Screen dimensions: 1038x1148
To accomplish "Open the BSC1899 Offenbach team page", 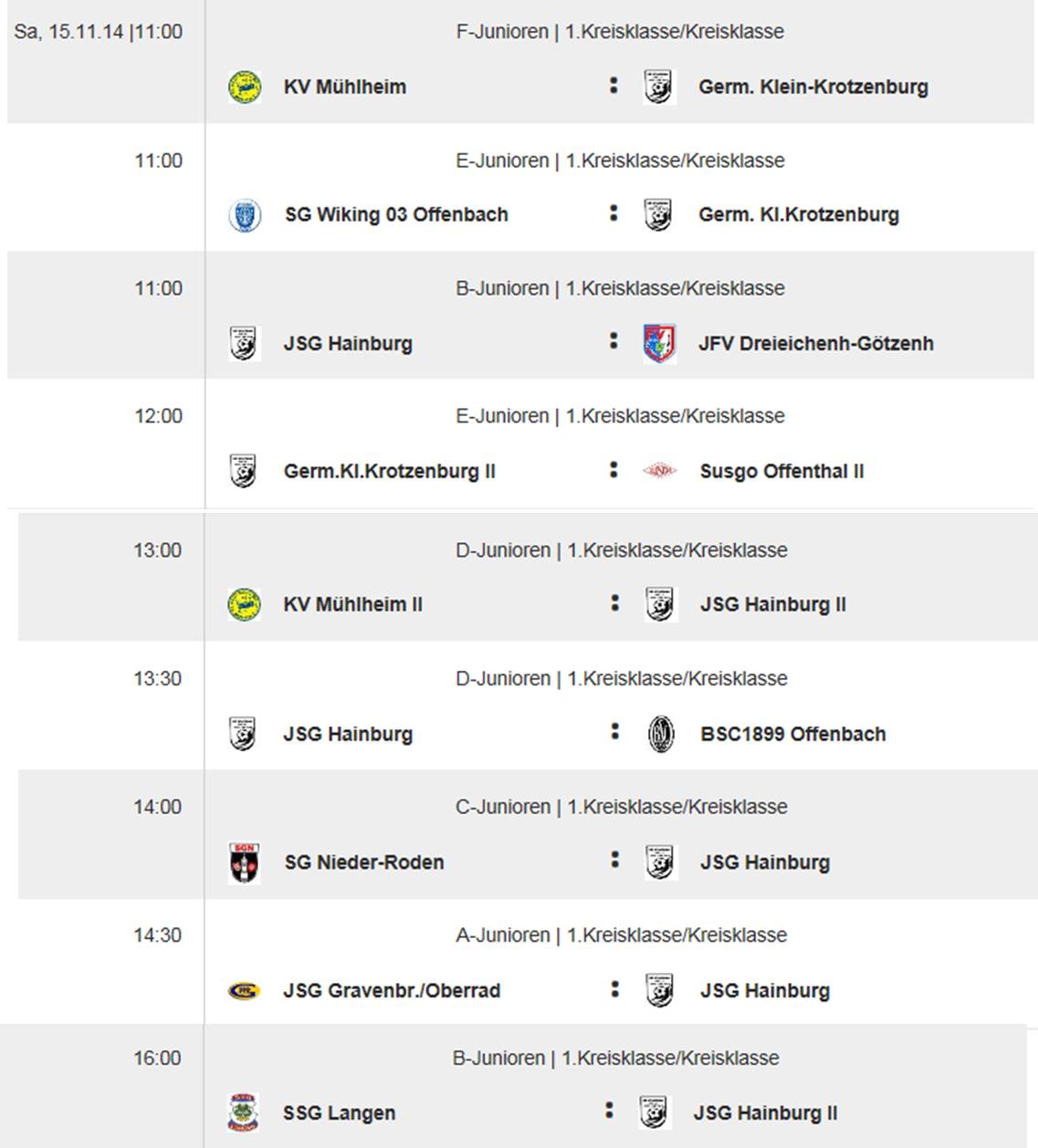I will [792, 734].
